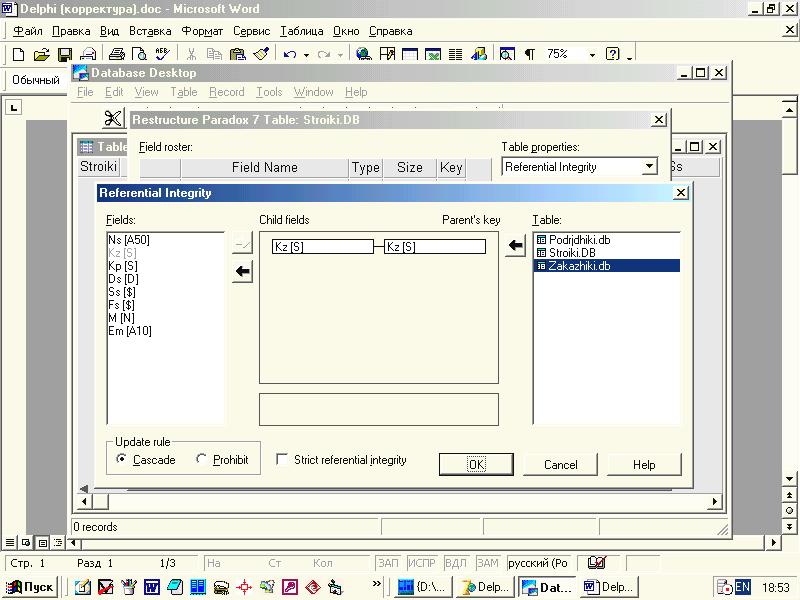
Task: Toggle the ИСПР track changes indicator
Action: click(421, 563)
